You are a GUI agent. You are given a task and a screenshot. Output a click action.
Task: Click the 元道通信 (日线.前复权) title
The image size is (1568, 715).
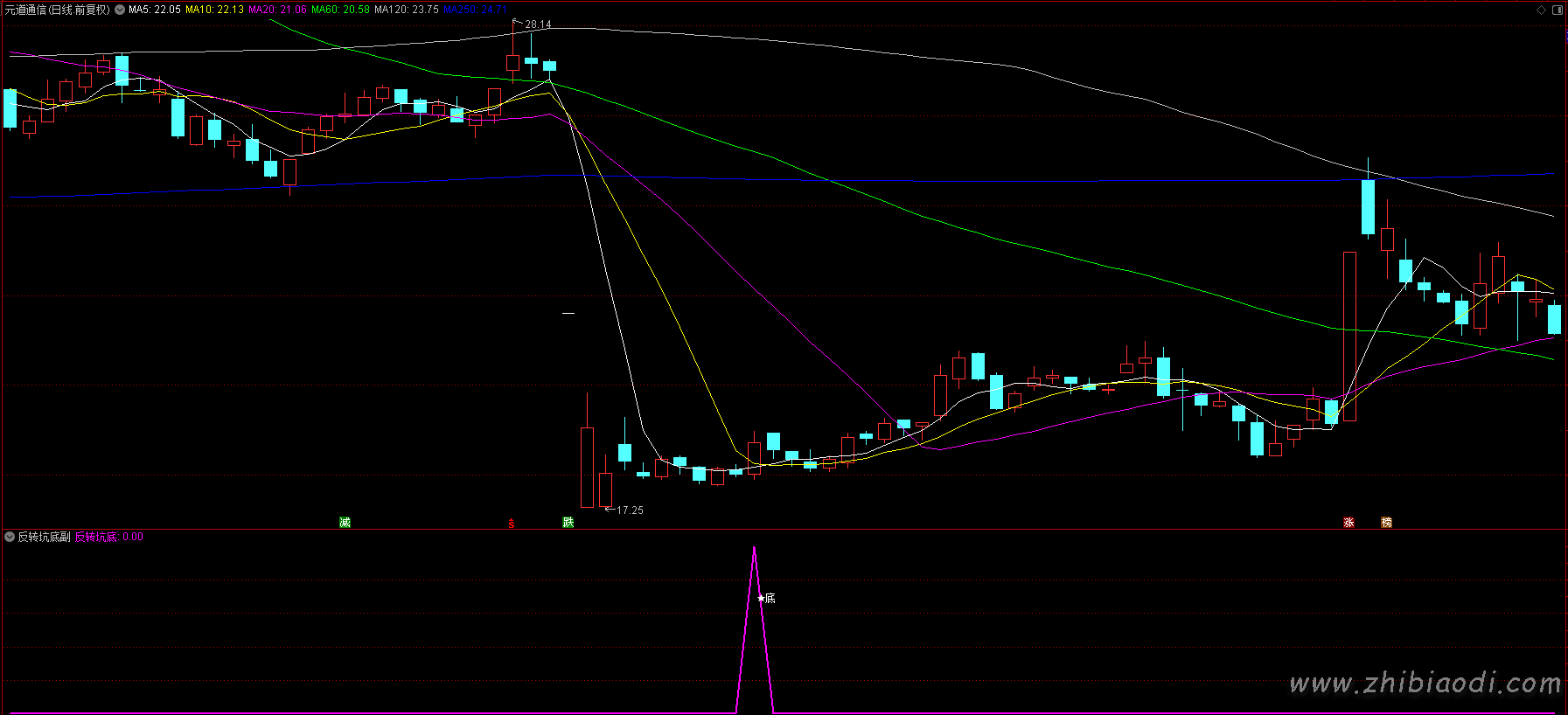pos(58,10)
